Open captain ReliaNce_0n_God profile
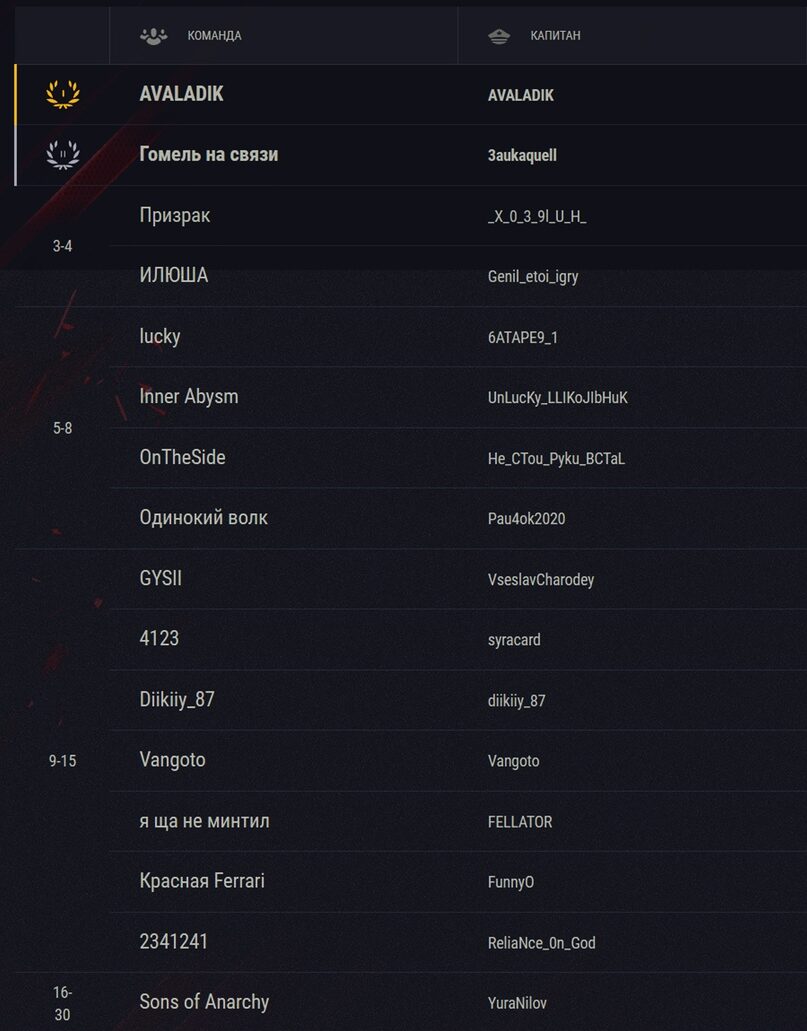Screen dimensions: 807x1031 tap(541, 943)
